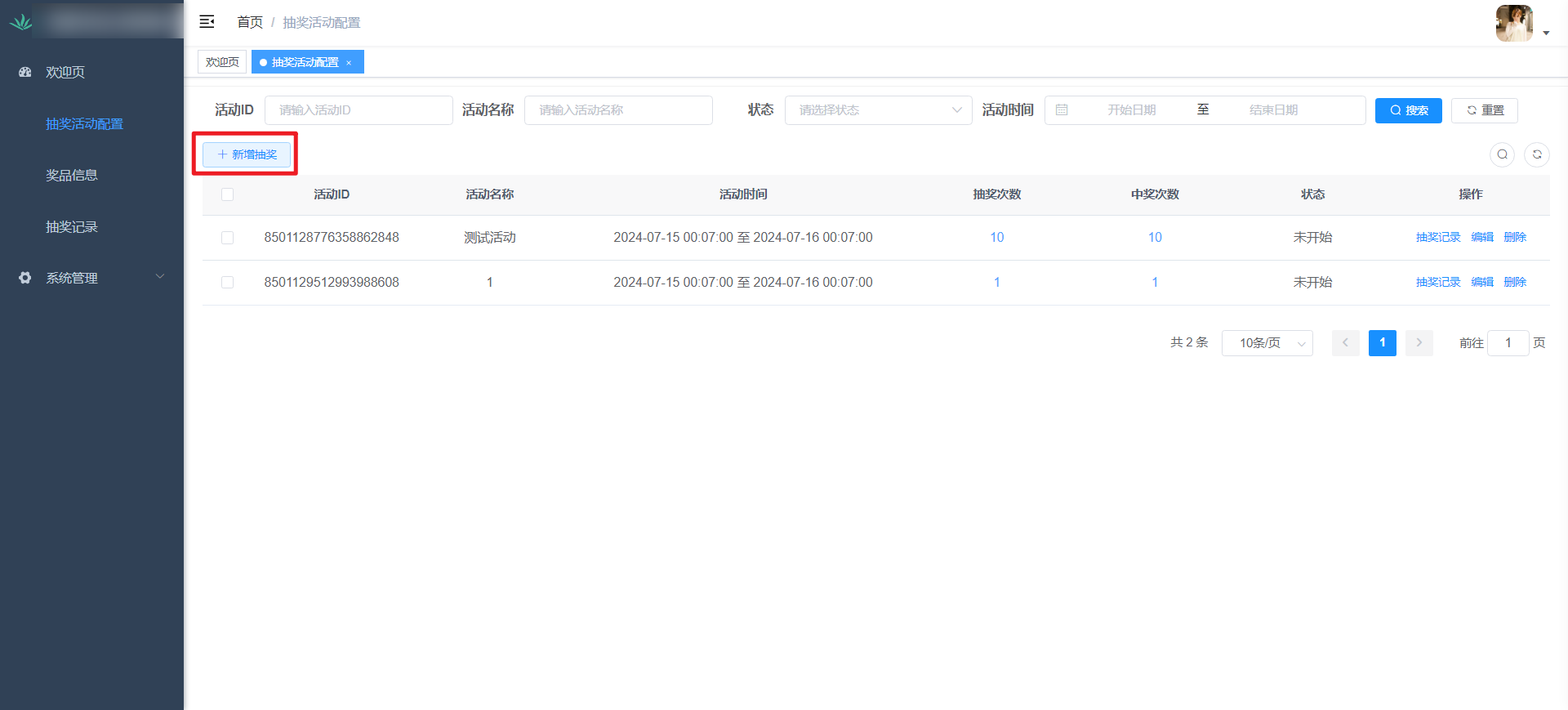Go to next page with right arrow

pyautogui.click(x=1419, y=343)
